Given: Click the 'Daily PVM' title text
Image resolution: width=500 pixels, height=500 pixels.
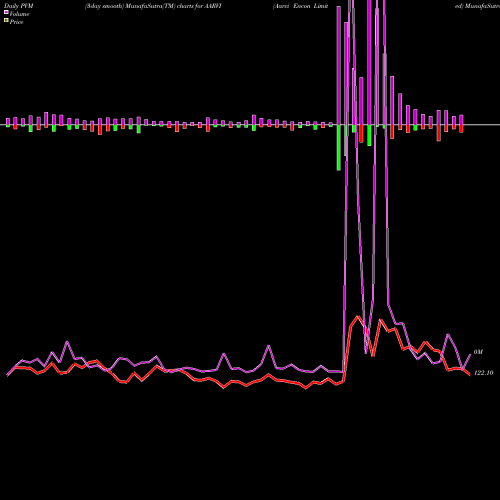Looking at the screenshot, I should point(19,6).
